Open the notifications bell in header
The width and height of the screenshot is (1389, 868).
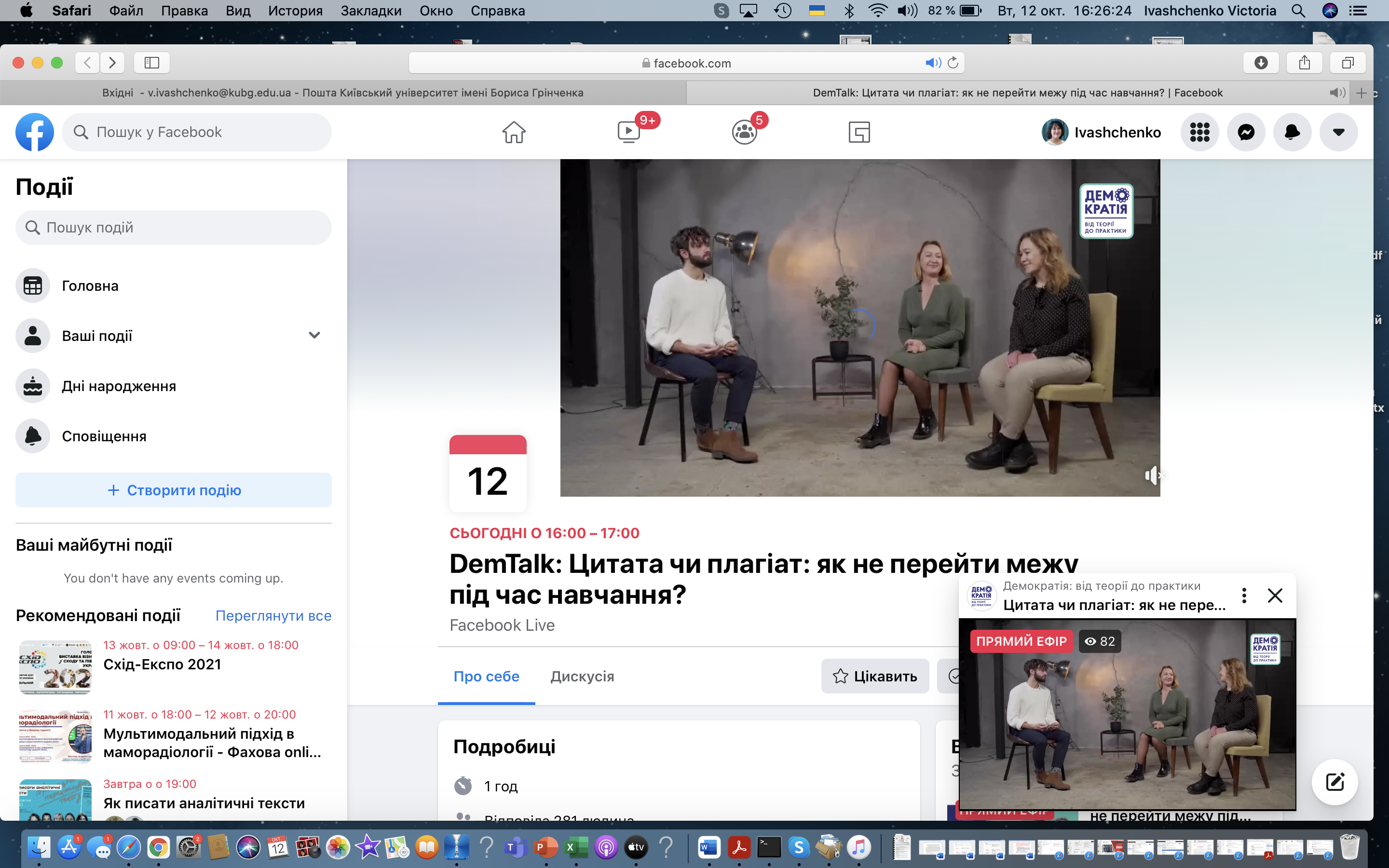click(1292, 132)
